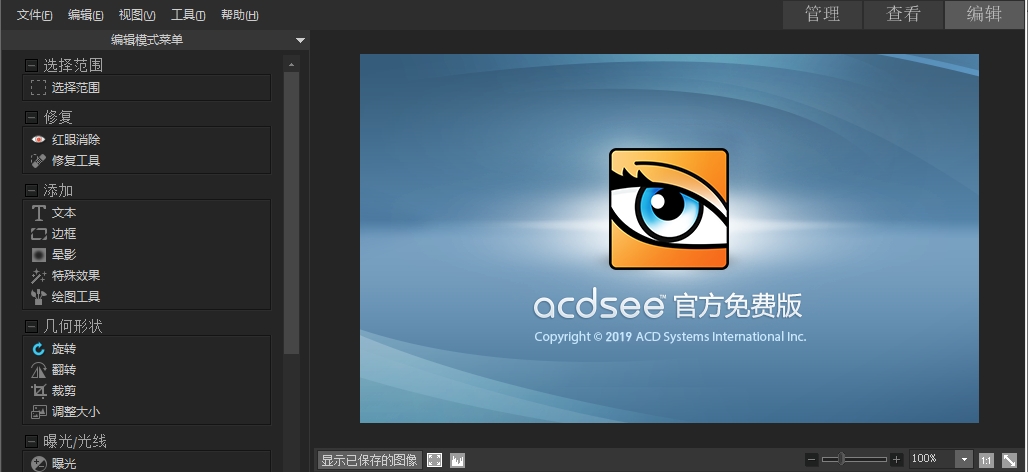Switch to the 管理 mode tab
The image size is (1028, 472).
[x=822, y=14]
